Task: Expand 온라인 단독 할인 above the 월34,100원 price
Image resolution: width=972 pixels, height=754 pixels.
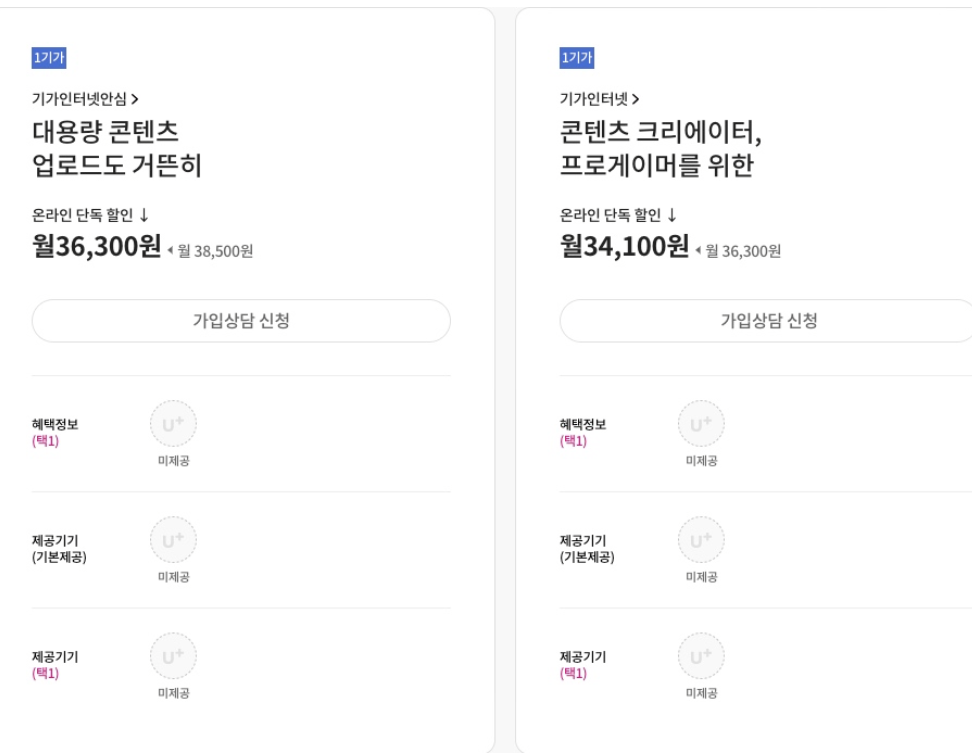Action: (x=618, y=215)
